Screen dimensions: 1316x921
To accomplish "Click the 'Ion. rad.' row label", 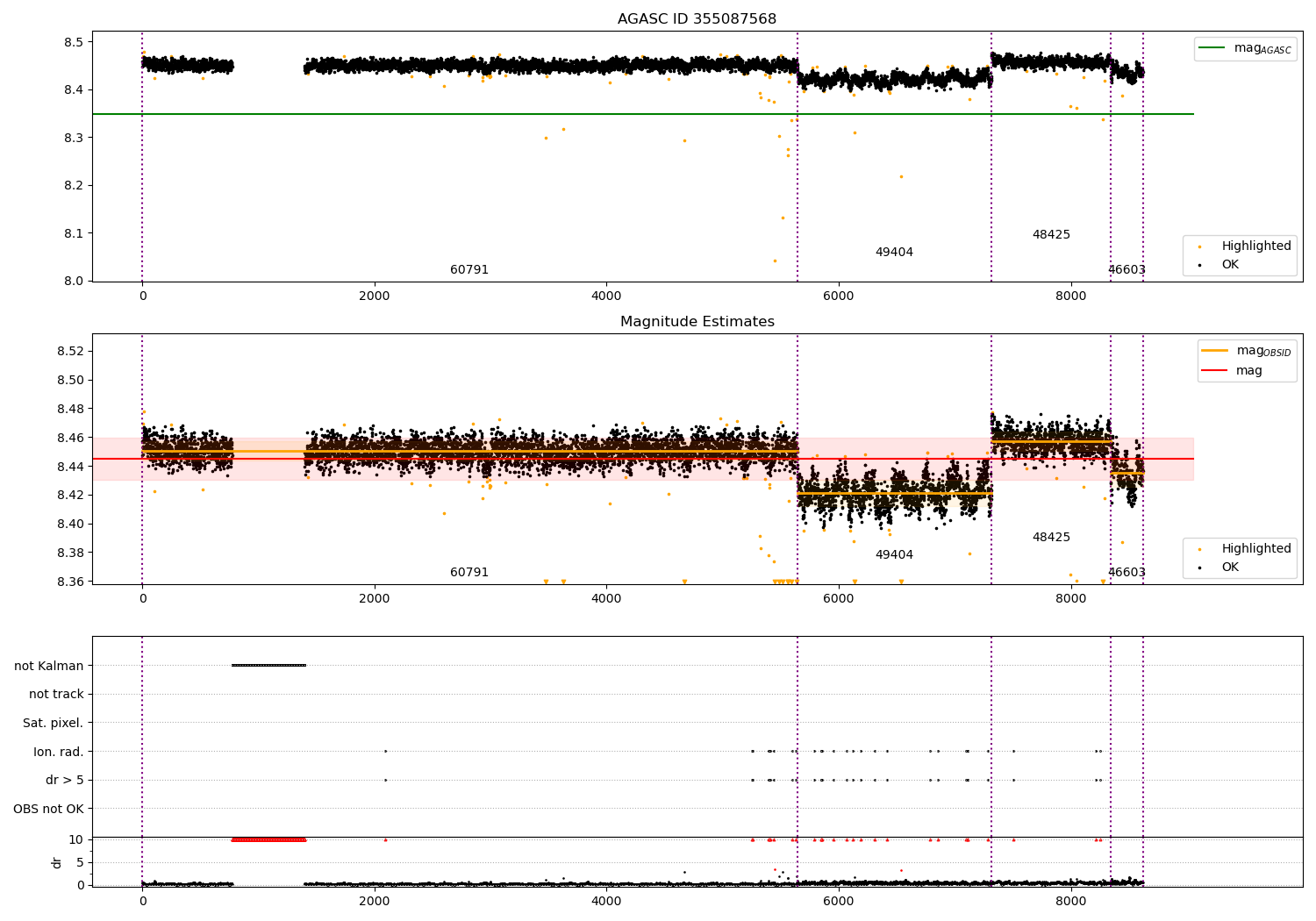I will coord(59,752).
